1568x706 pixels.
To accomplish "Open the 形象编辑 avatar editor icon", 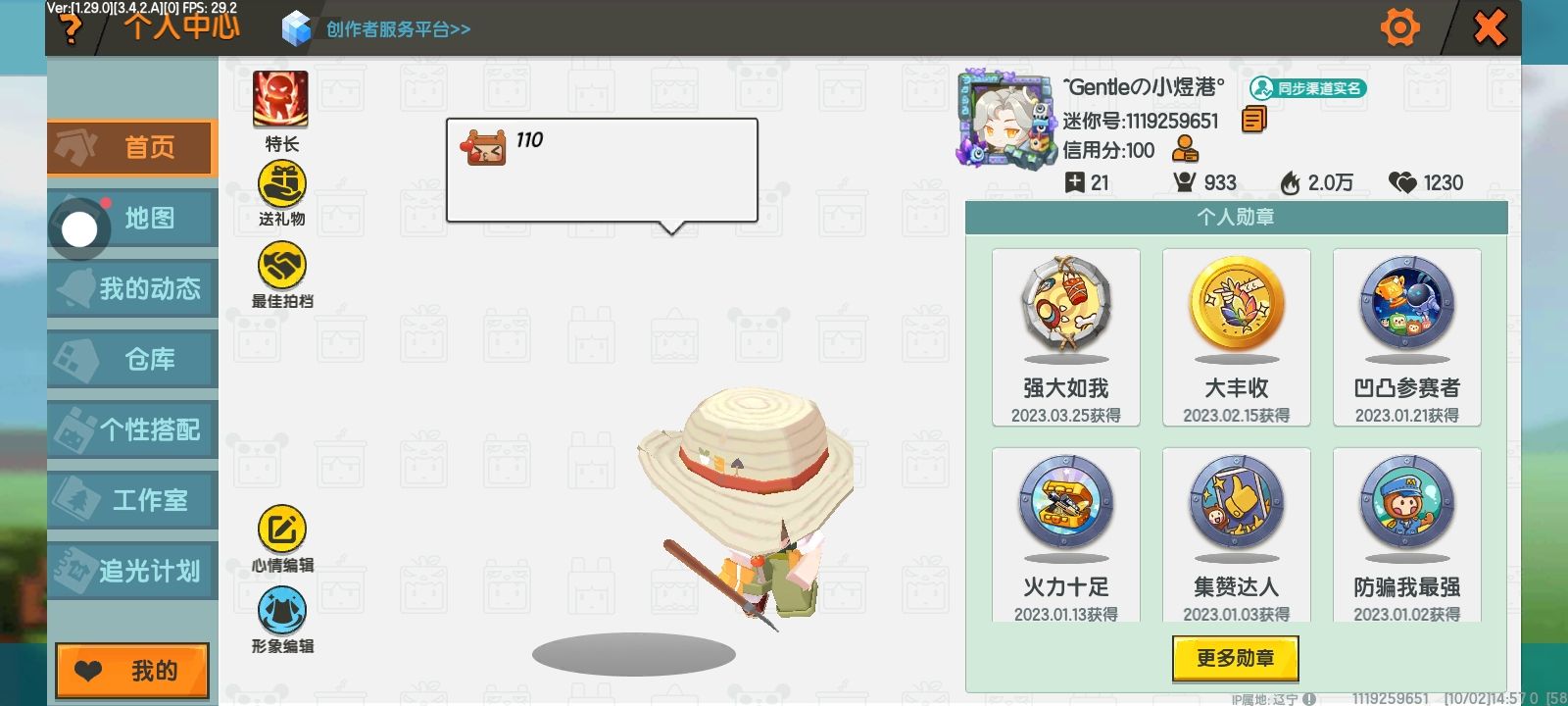I will coord(281,611).
